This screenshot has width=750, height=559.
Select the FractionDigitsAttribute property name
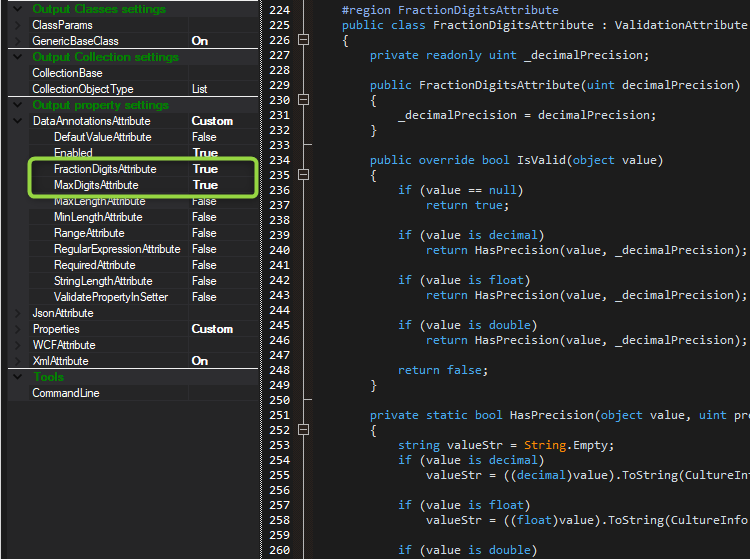tap(105, 169)
